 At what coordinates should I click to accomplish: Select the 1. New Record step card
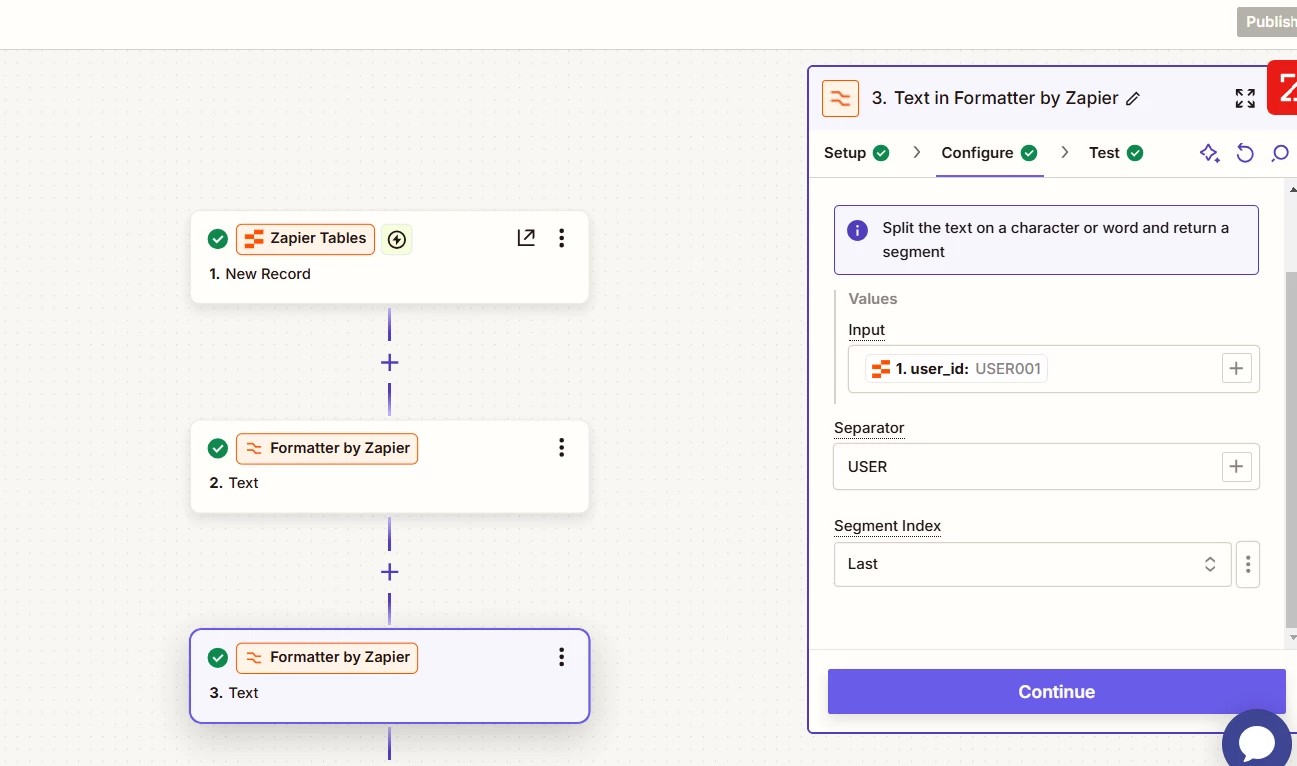pos(390,257)
